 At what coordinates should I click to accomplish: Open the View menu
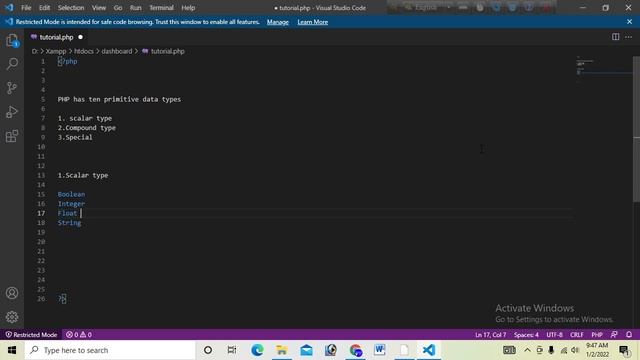click(99, 8)
